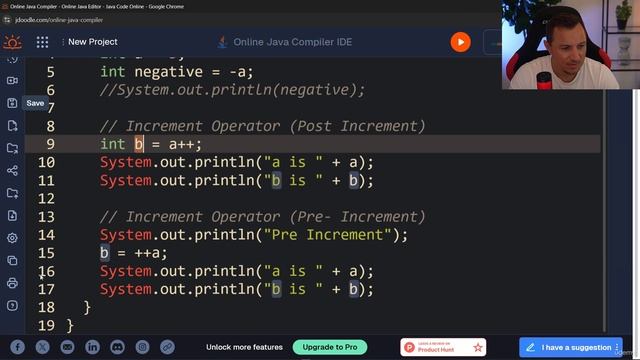The height and width of the screenshot is (360, 640).
Task: Open the three-dot menu on suggestion button
Action: click(x=617, y=347)
